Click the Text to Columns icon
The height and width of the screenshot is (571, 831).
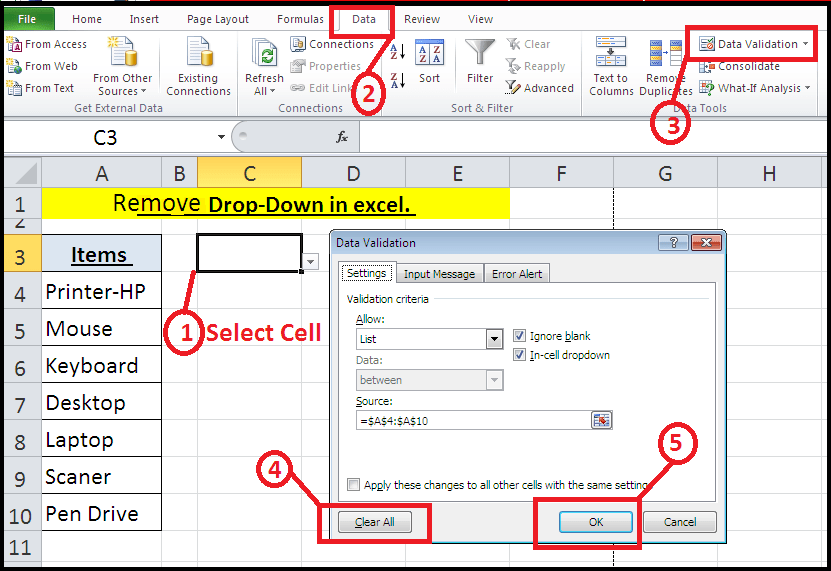click(611, 52)
